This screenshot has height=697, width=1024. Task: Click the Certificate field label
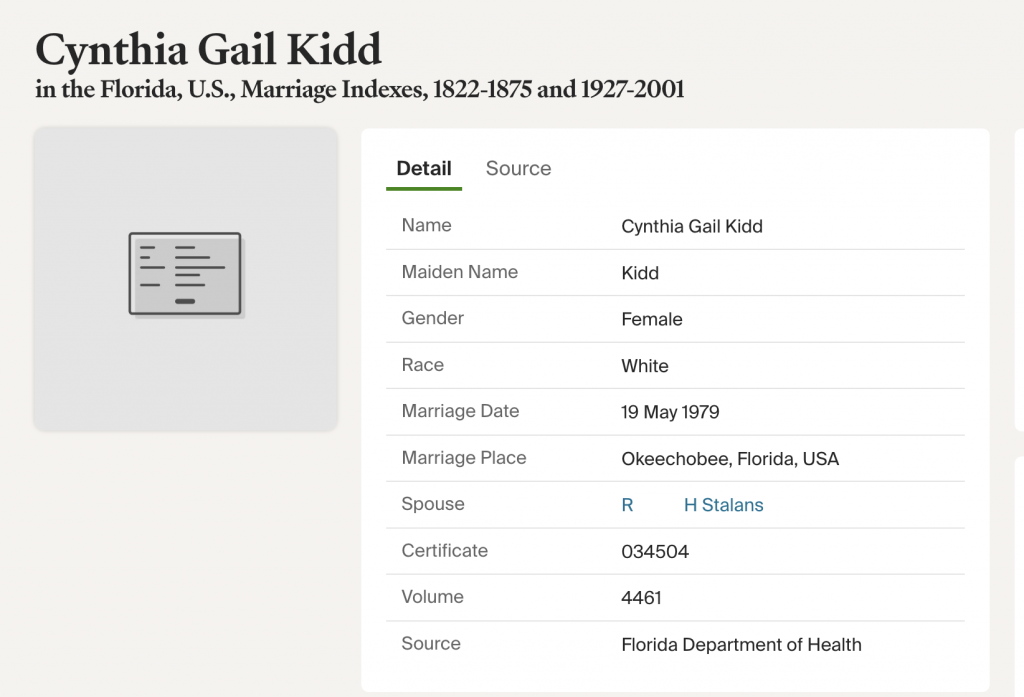[x=445, y=551]
